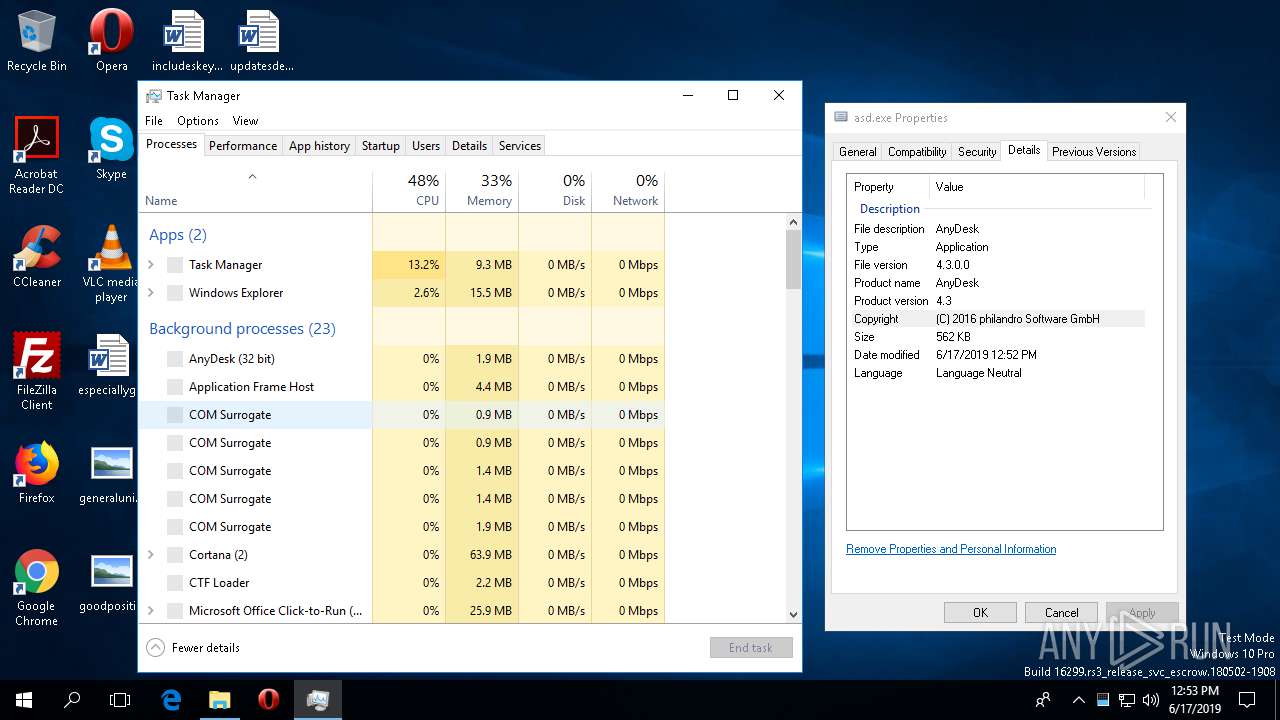This screenshot has width=1280, height=720.
Task: Launch Firefox from the desktop icon
Action: point(37,473)
